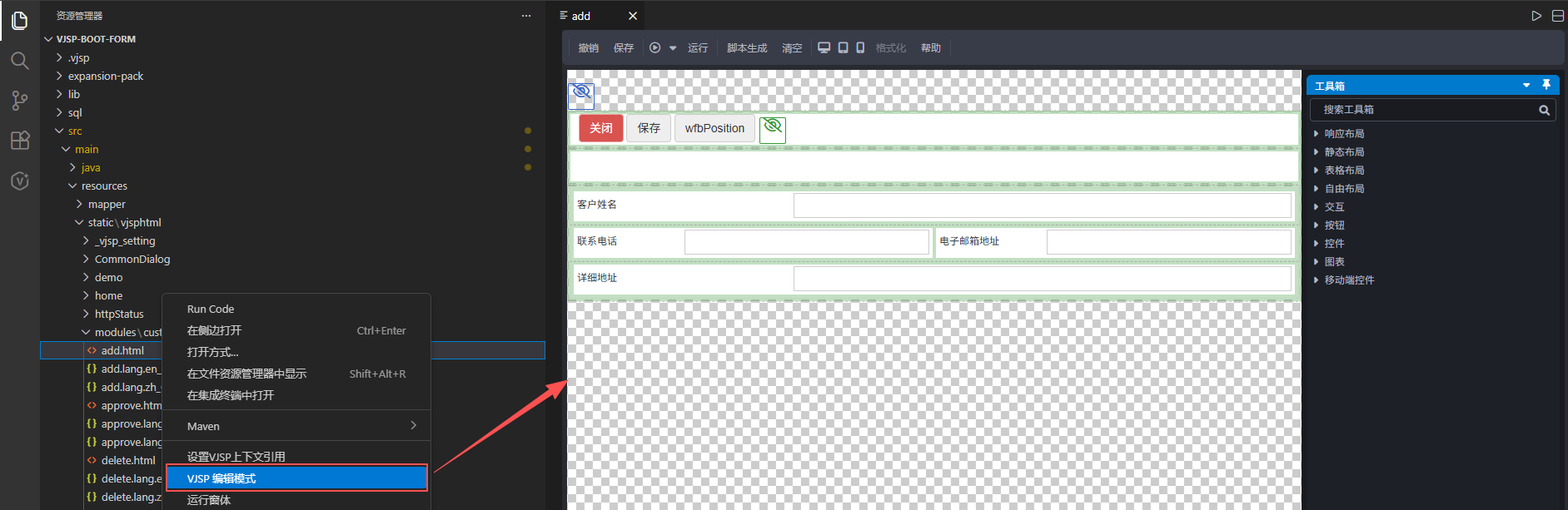Click the 脚本生成 toolbar button

[746, 48]
